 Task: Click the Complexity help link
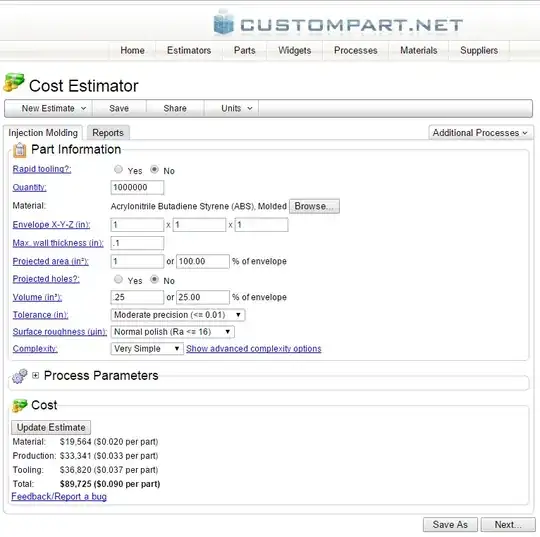(x=35, y=349)
